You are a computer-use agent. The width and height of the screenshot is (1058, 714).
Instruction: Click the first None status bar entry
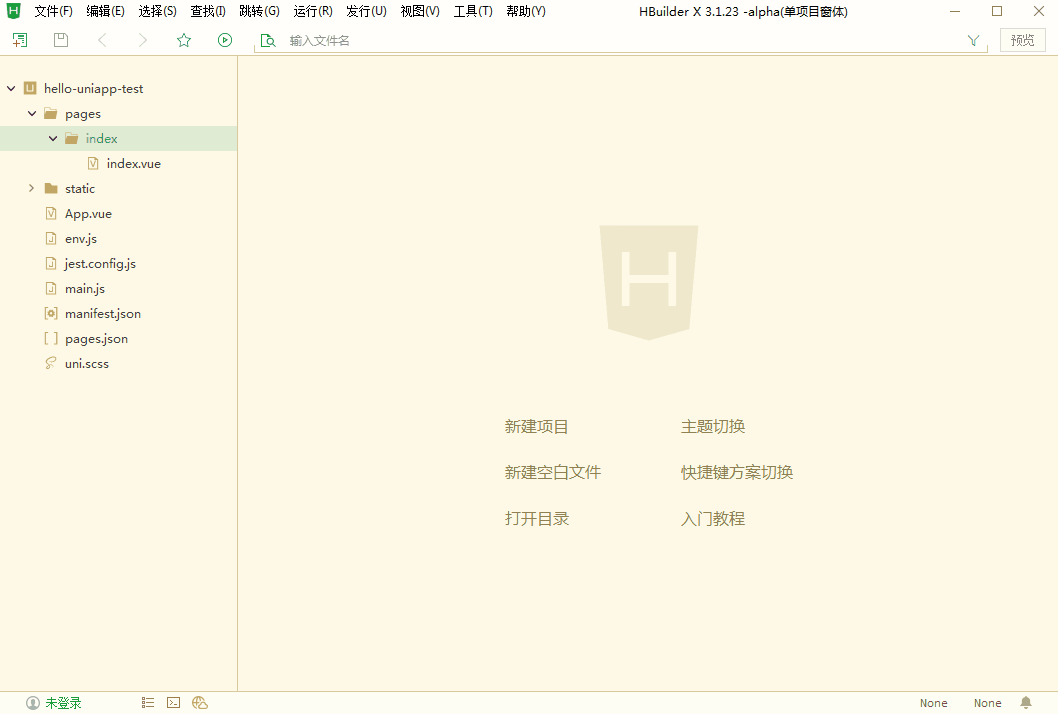(933, 703)
